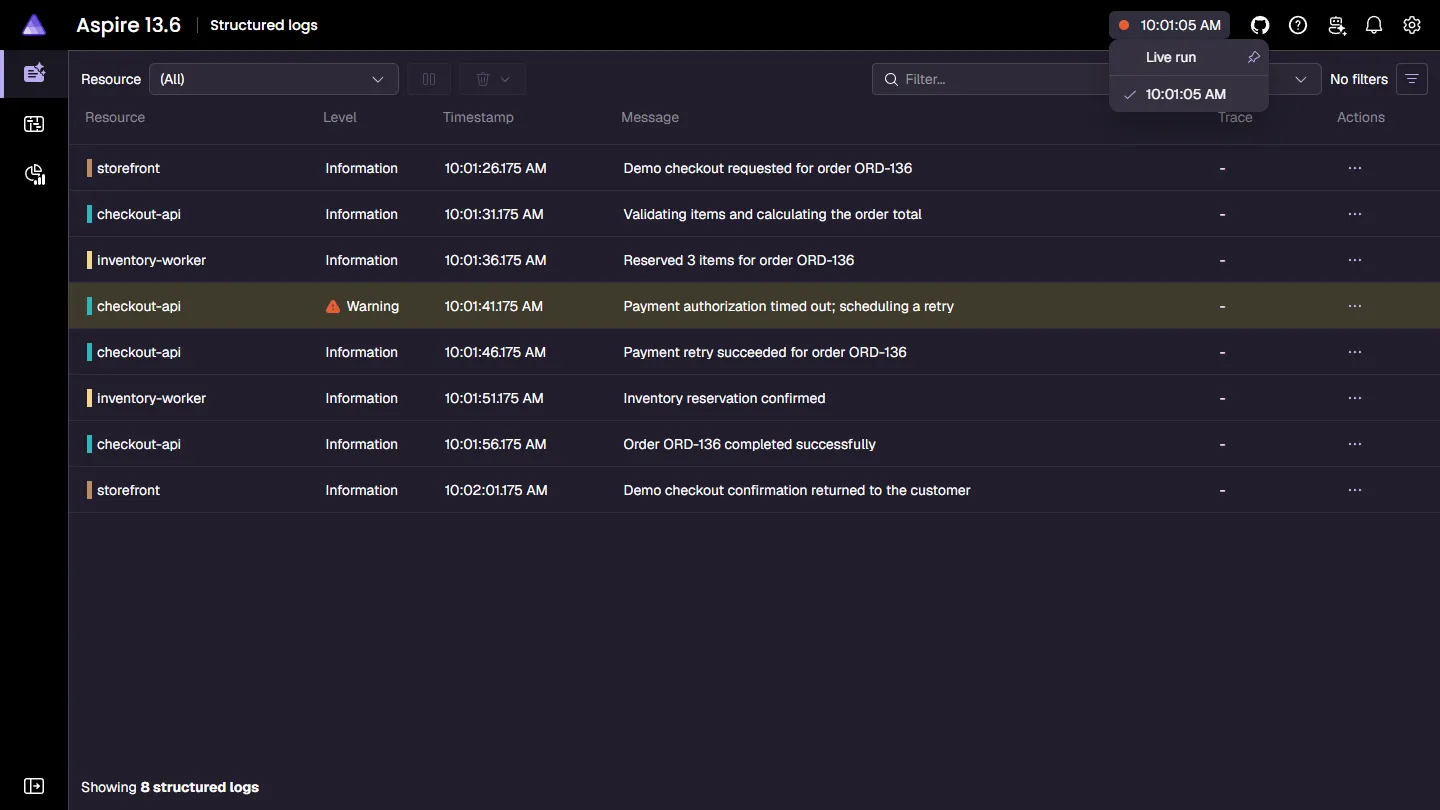The width and height of the screenshot is (1440, 810).
Task: Open the AI assistant robot icon
Action: (x=1336, y=25)
